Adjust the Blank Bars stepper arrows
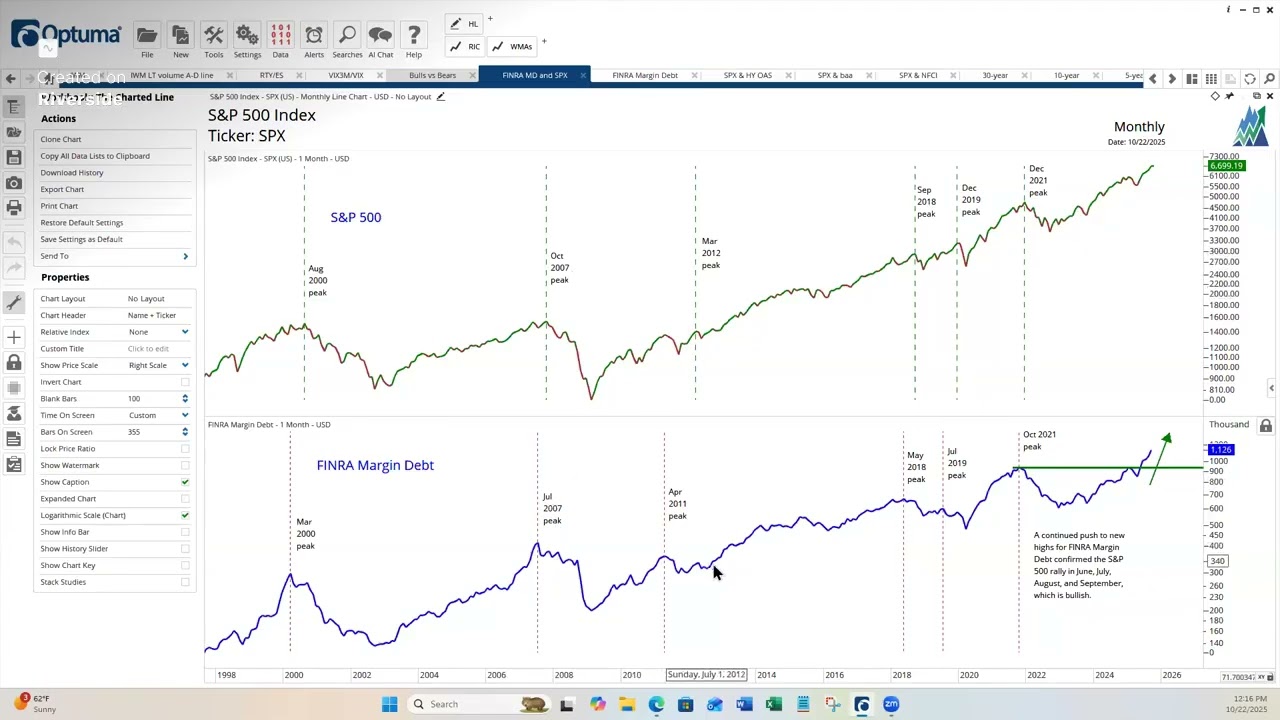The image size is (1280, 720). (x=185, y=399)
